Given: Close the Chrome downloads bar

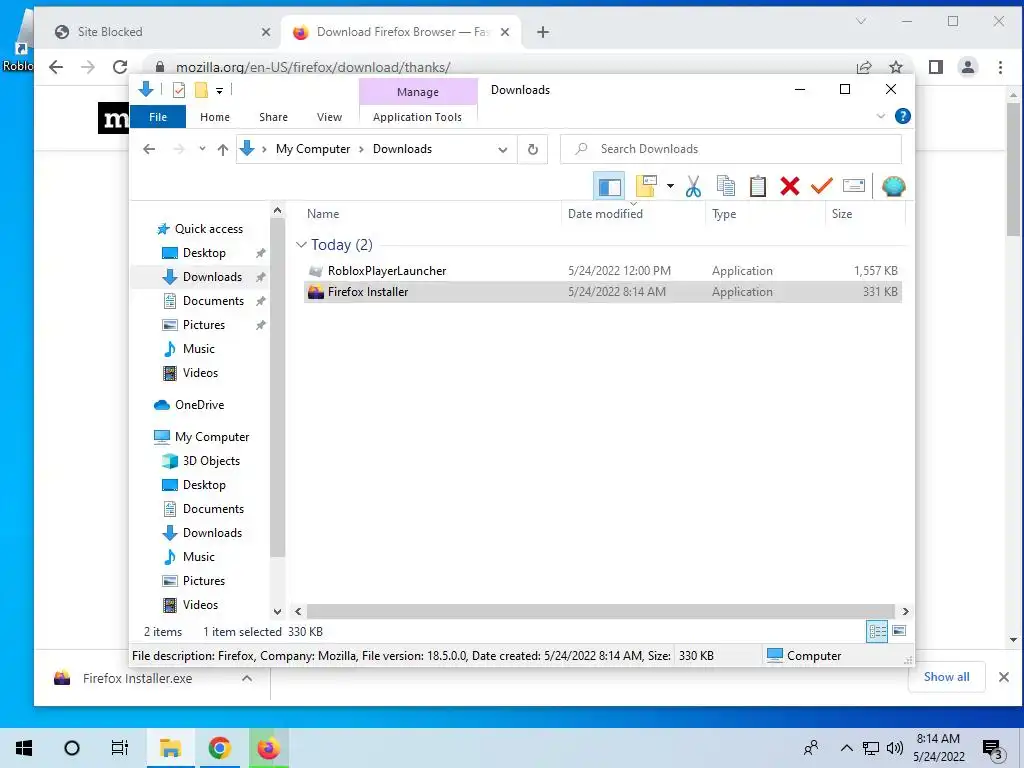Looking at the screenshot, I should 1004,677.
